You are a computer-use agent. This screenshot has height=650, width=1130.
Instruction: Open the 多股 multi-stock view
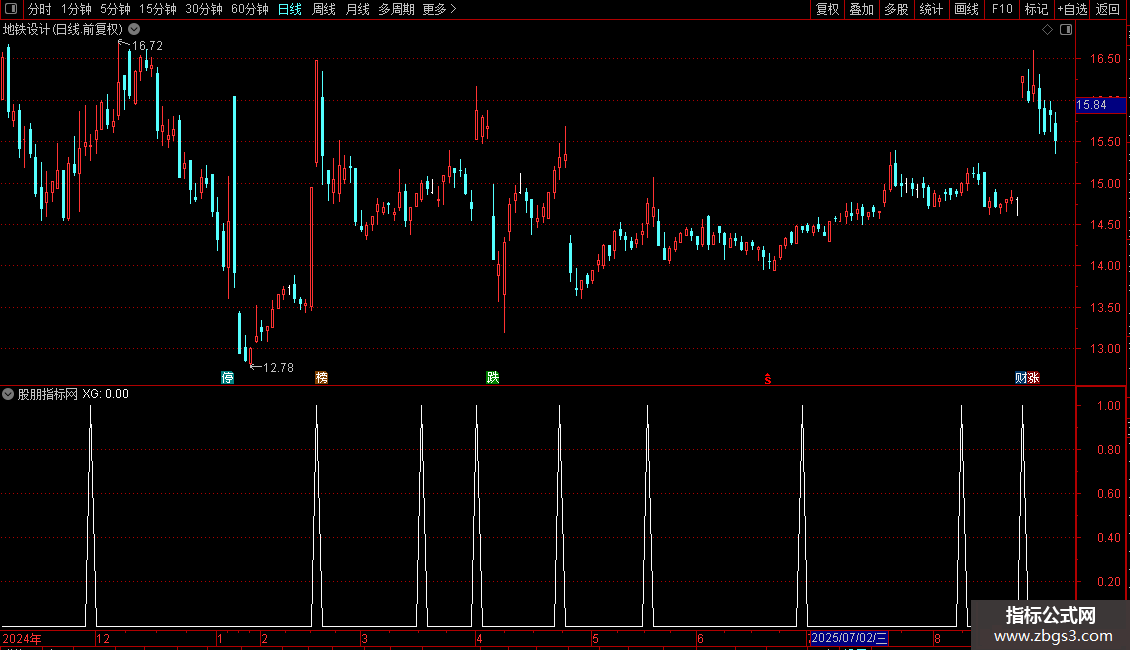[x=897, y=9]
